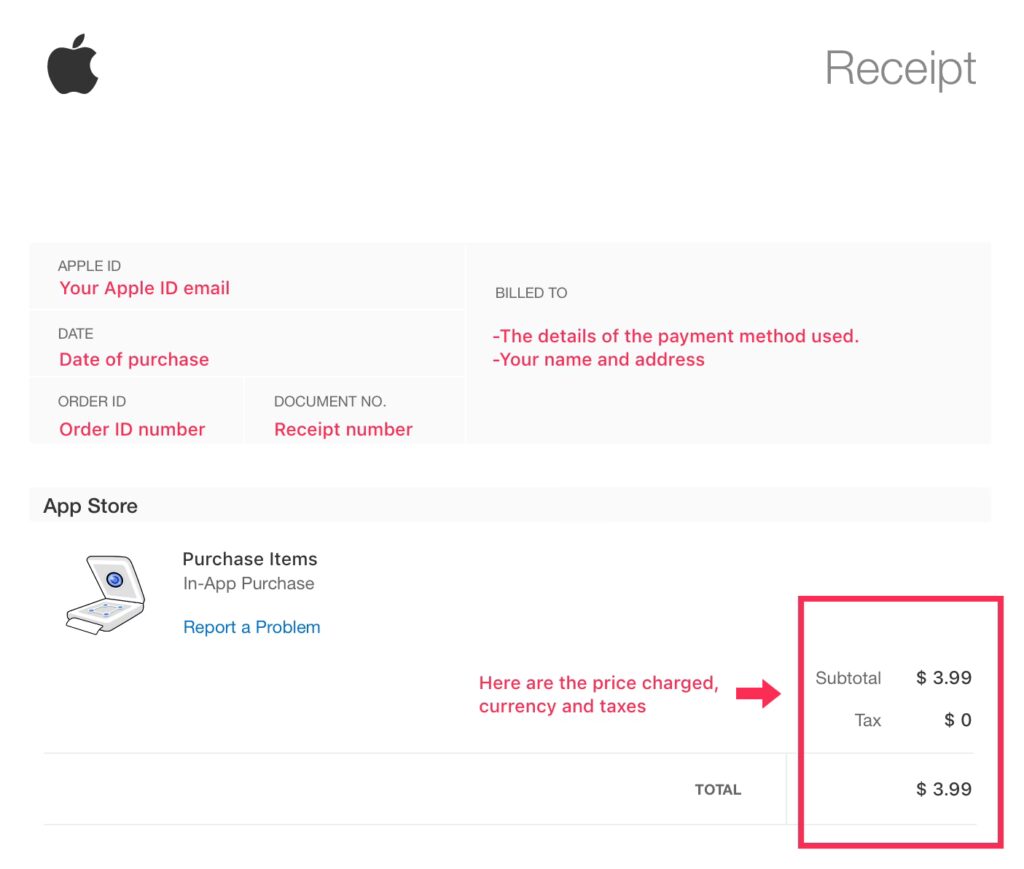
Task: Click the Purchase Items title
Action: [250, 559]
